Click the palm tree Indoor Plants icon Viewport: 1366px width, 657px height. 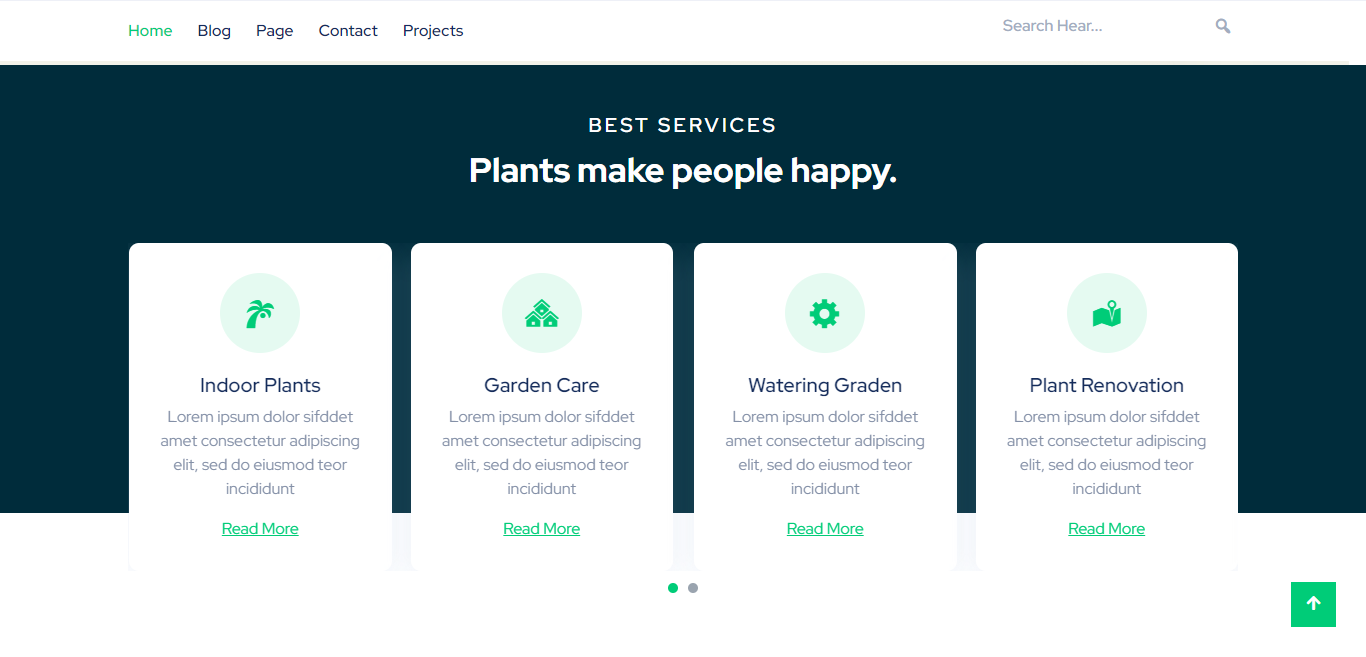[260, 314]
